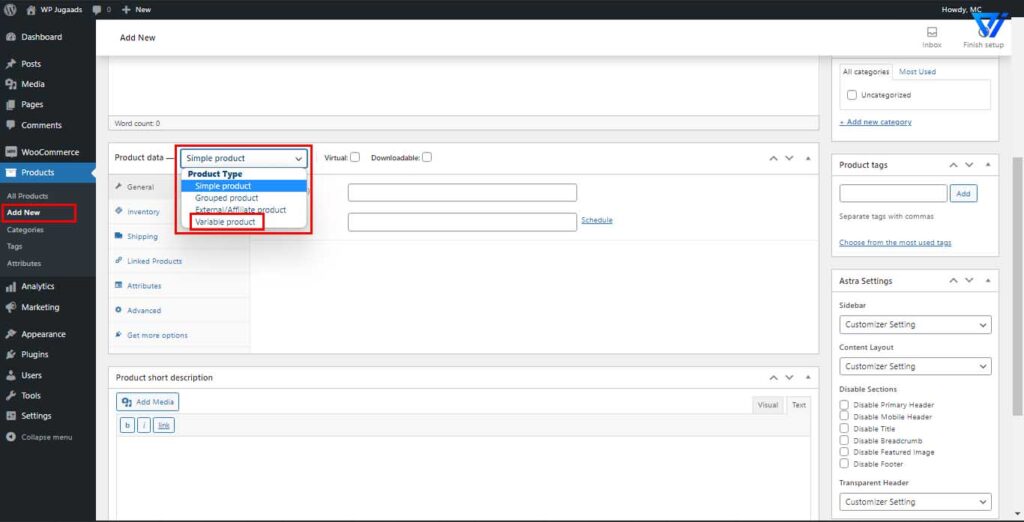Enable Disable Footer checkbox

[x=844, y=464]
